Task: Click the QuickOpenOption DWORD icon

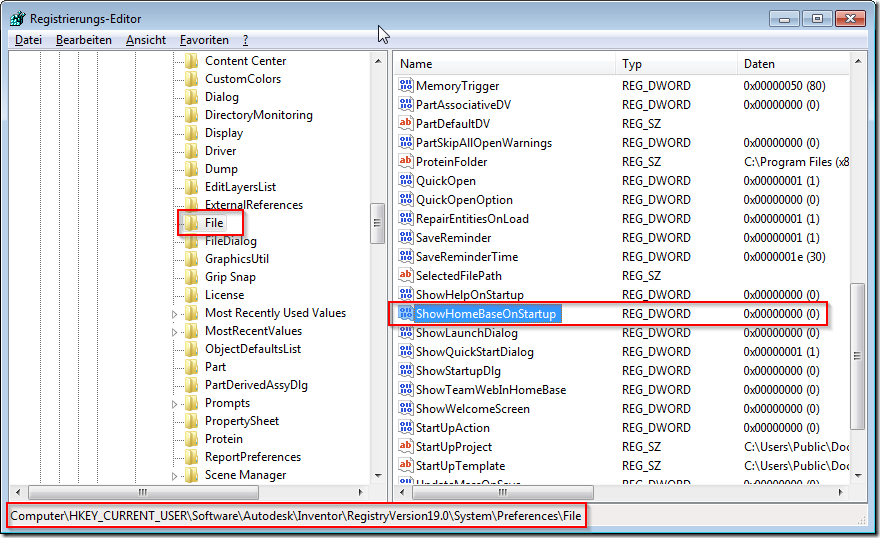Action: (405, 200)
